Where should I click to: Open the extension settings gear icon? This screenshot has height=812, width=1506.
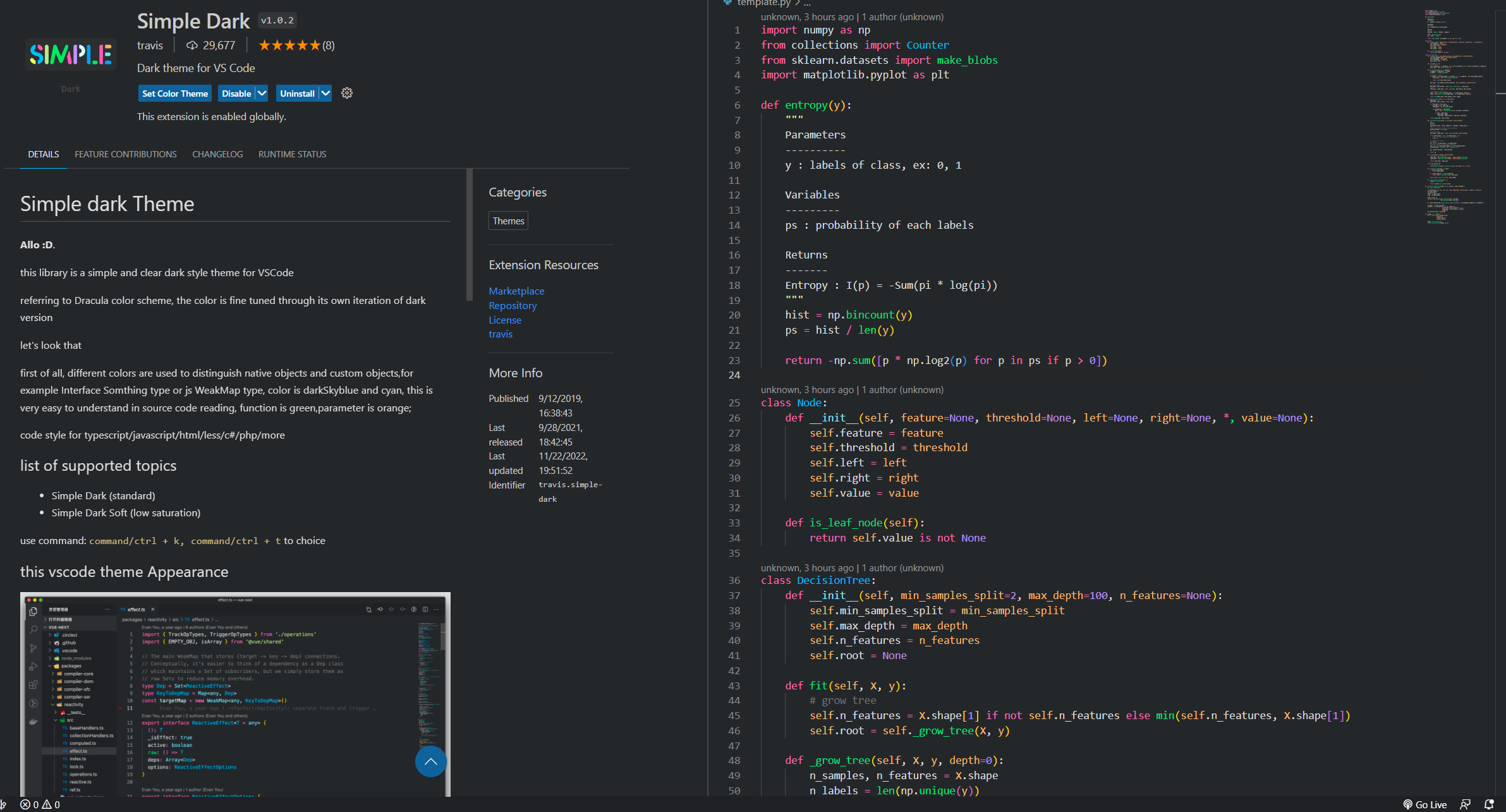pyautogui.click(x=347, y=93)
